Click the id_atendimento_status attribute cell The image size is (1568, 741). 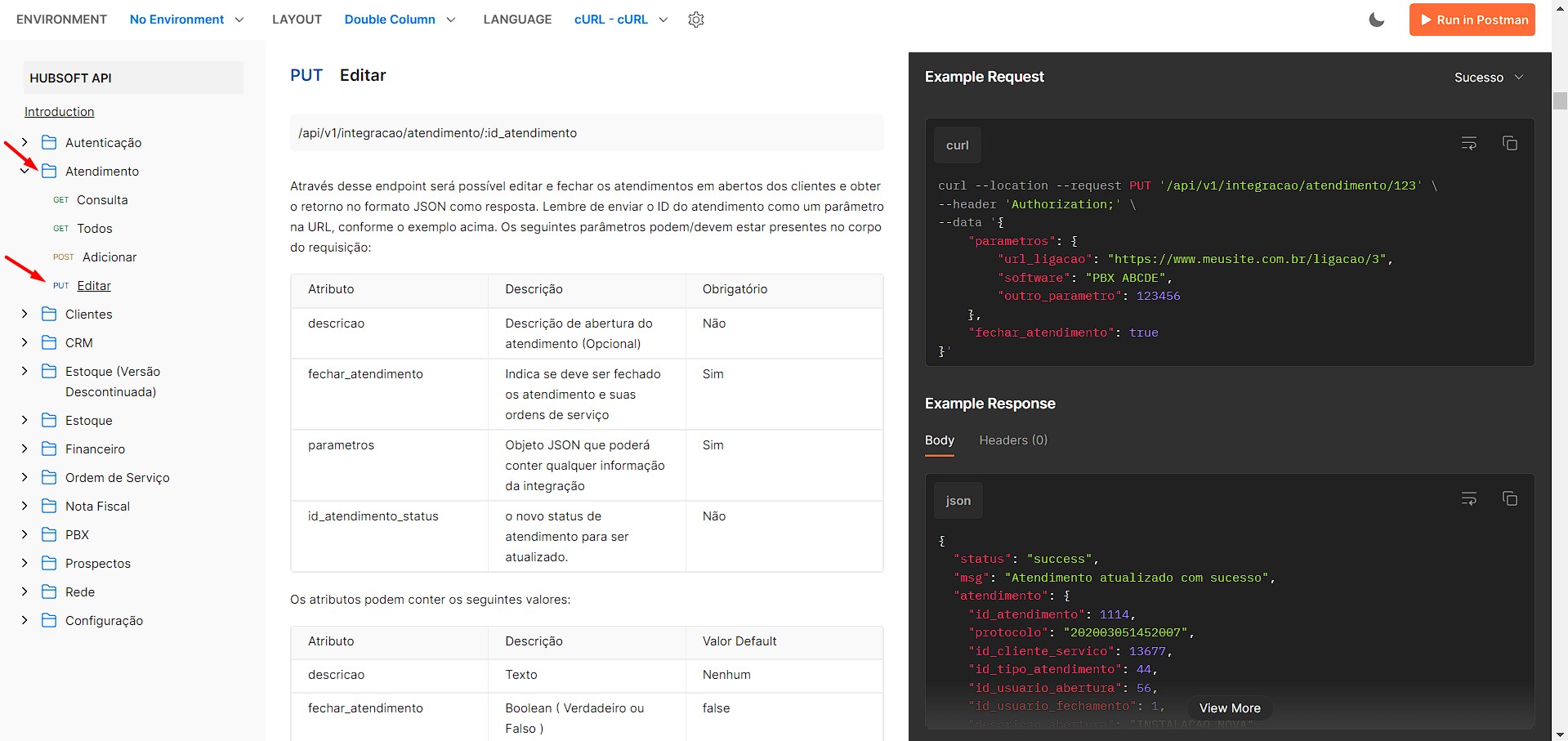coord(390,536)
